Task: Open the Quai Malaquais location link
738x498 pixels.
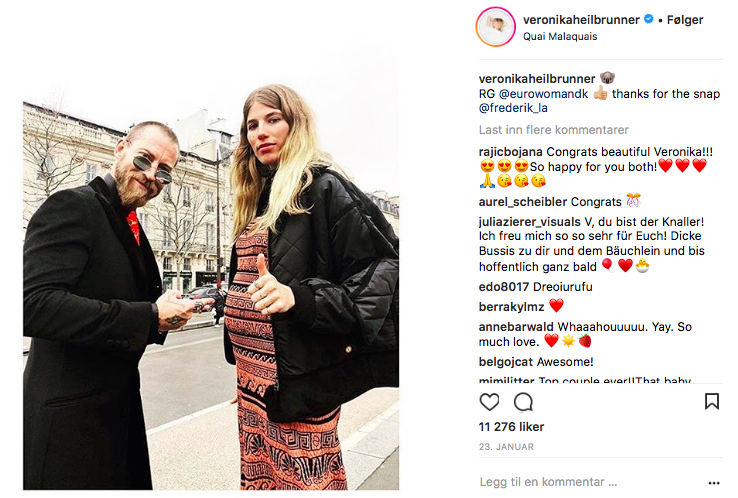Action: 560,36
